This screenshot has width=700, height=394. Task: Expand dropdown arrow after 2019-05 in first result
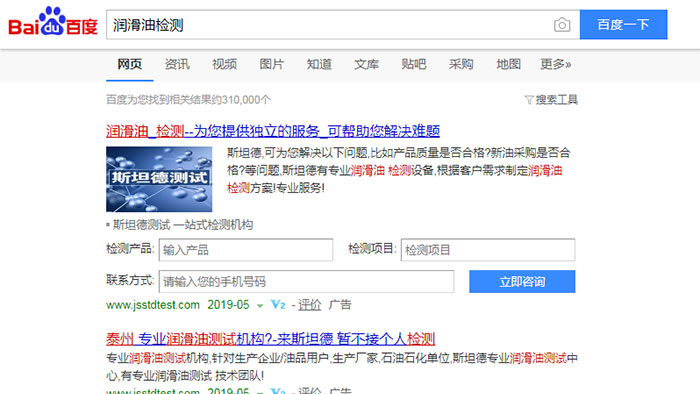click(260, 306)
